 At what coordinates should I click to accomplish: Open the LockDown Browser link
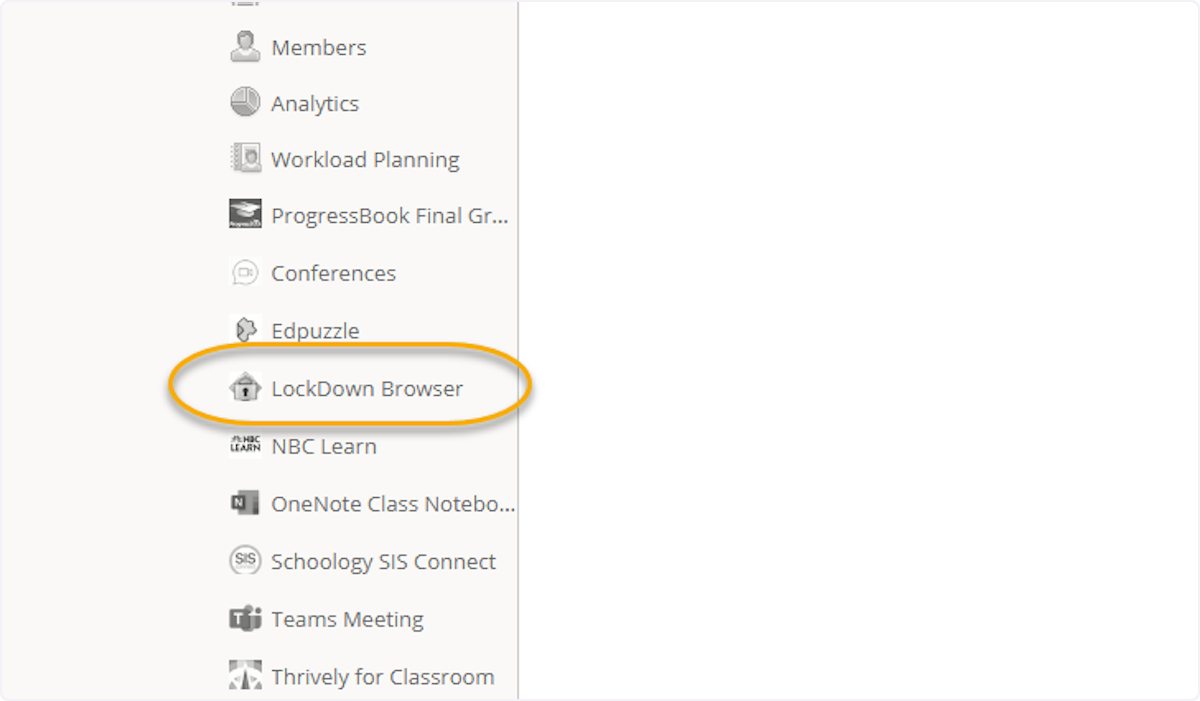tap(367, 388)
